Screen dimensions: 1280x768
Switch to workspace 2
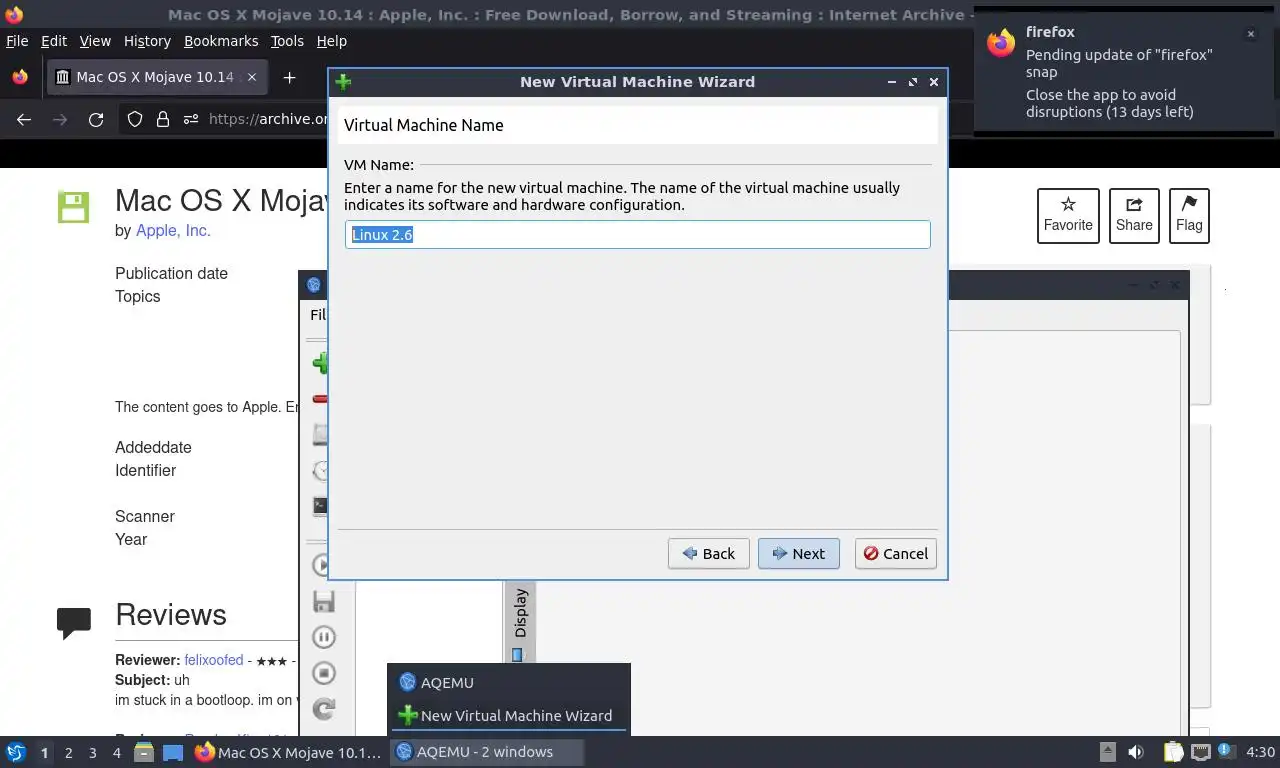pos(69,753)
